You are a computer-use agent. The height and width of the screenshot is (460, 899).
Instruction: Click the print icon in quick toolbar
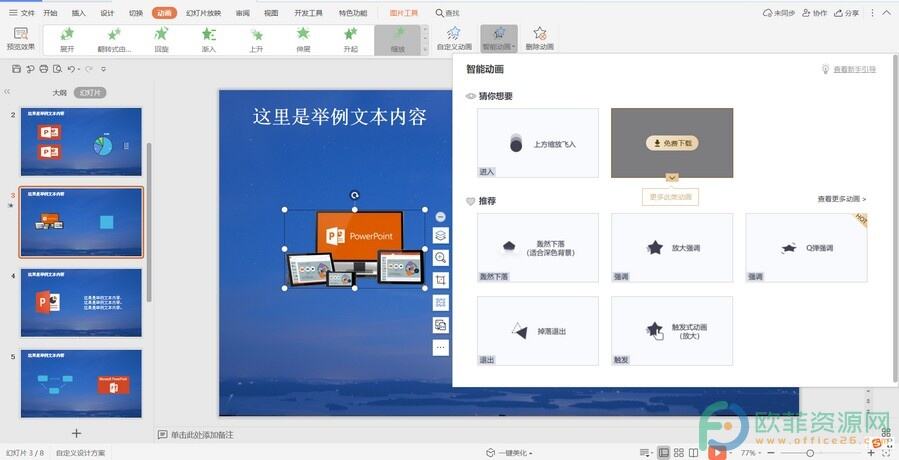[44, 69]
